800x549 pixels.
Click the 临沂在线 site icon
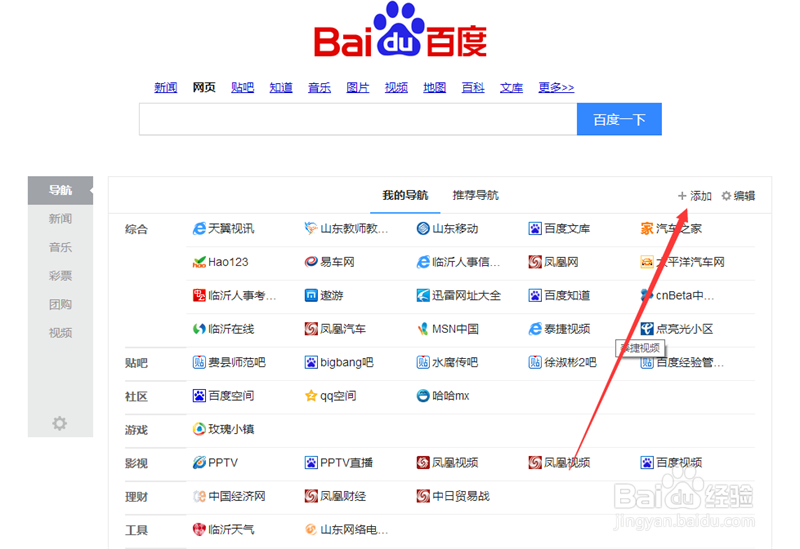[x=199, y=329]
